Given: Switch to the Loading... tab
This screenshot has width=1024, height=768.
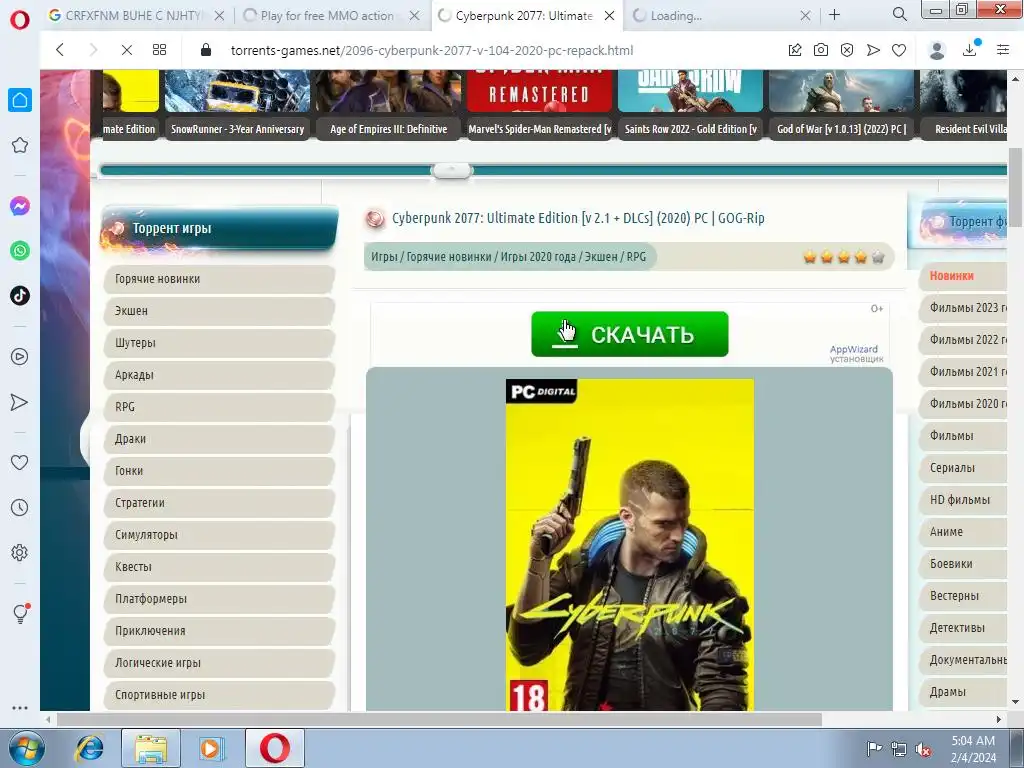Looking at the screenshot, I should (712, 16).
